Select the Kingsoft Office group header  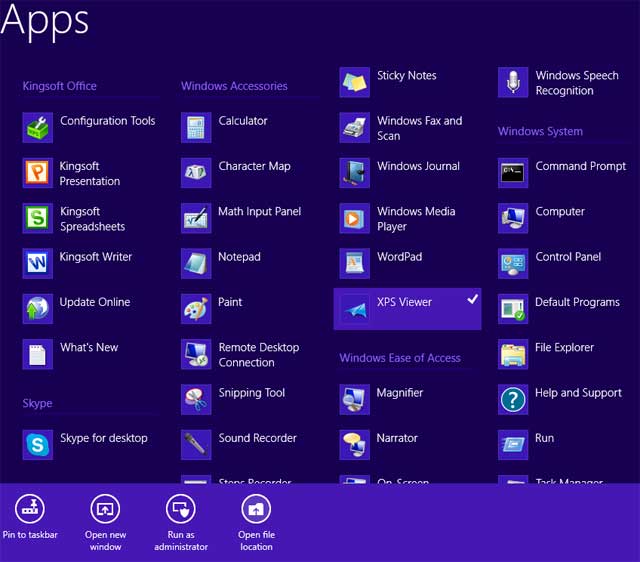pyautogui.click(x=60, y=86)
